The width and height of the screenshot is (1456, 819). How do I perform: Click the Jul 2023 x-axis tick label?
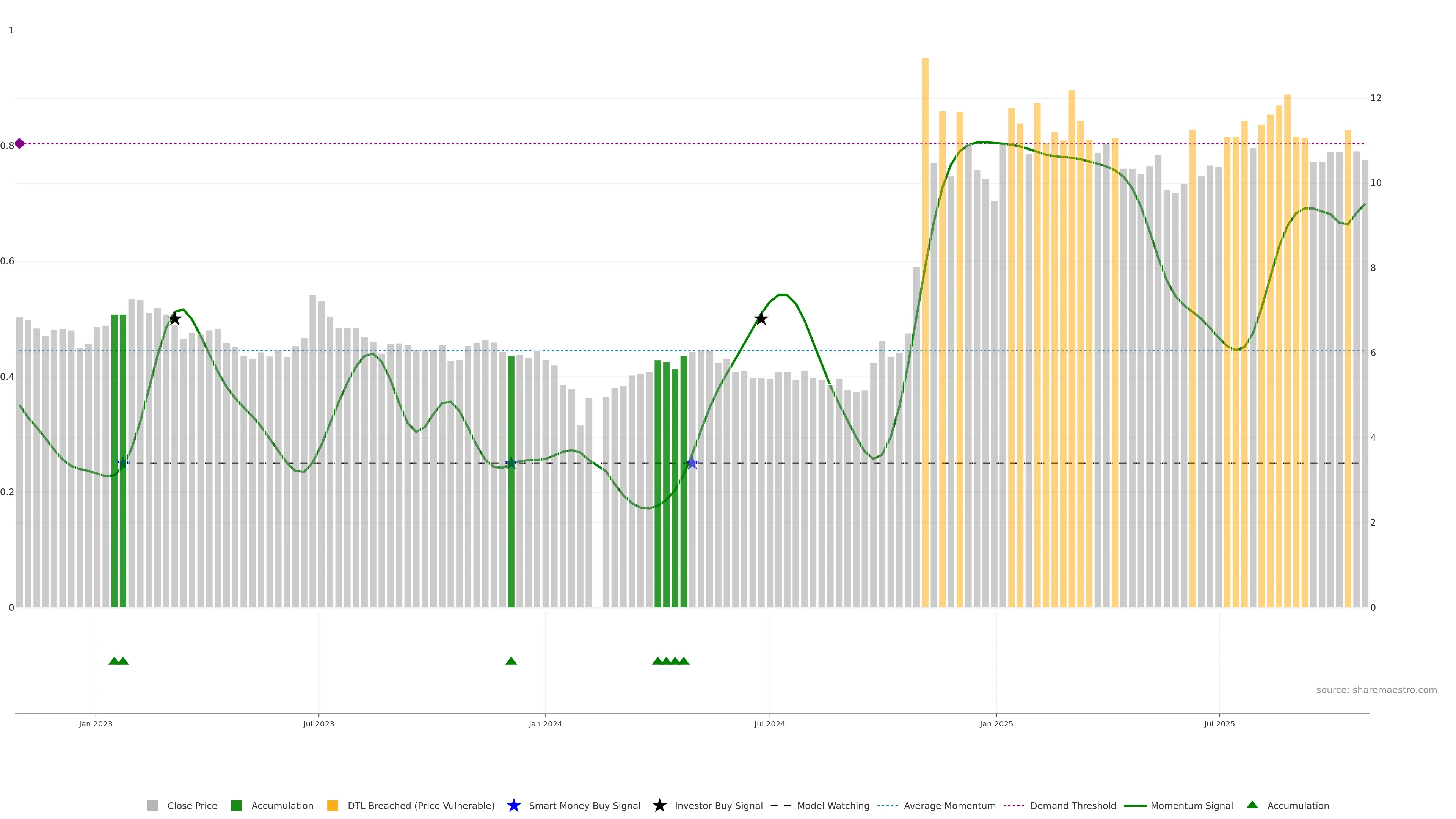point(318,723)
